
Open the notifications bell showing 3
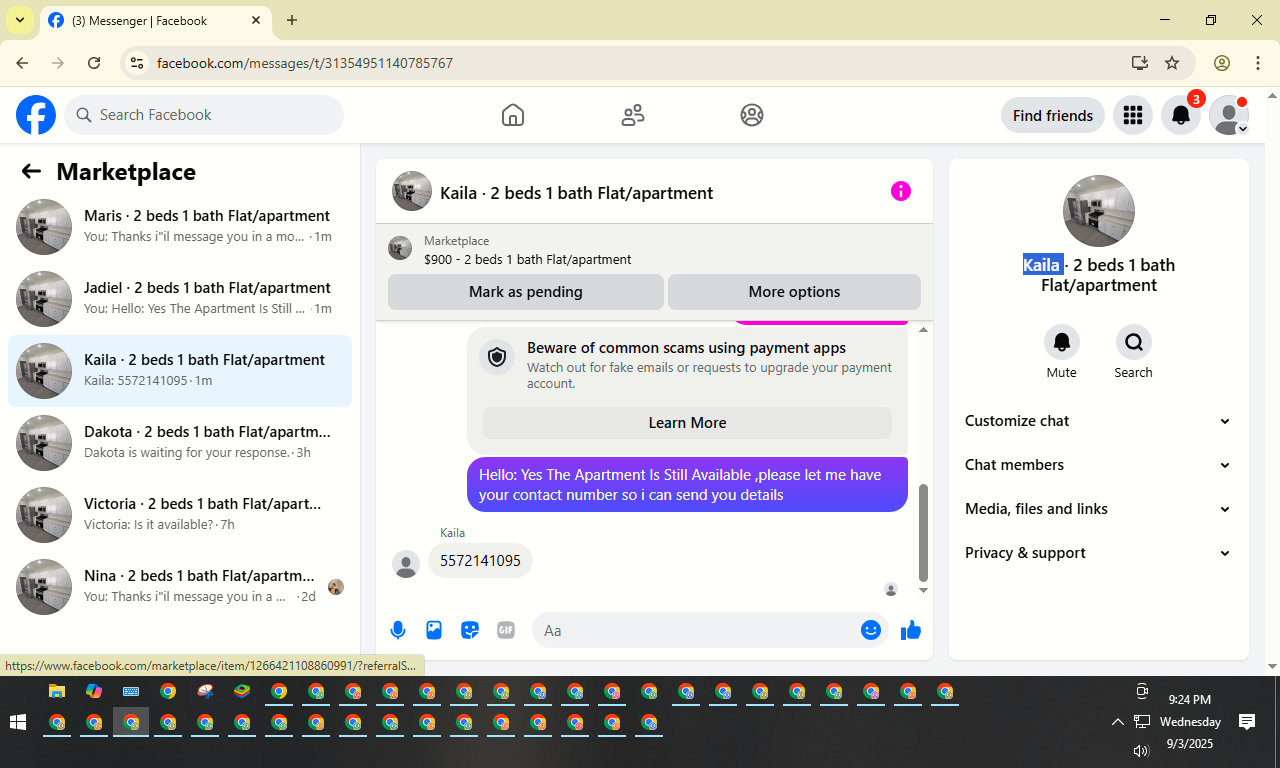tap(1181, 115)
